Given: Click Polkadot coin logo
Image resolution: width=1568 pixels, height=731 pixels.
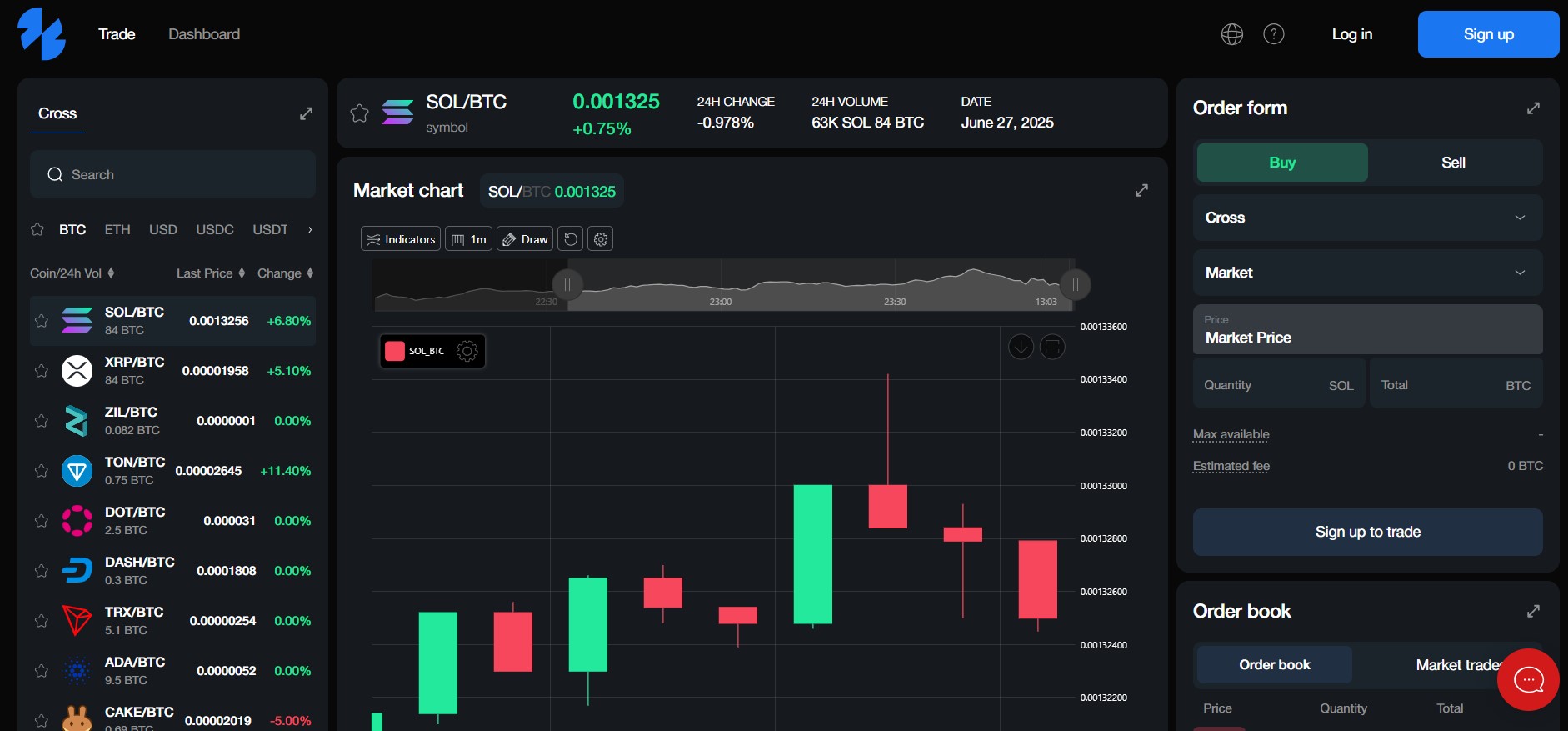Looking at the screenshot, I should click(x=77, y=521).
